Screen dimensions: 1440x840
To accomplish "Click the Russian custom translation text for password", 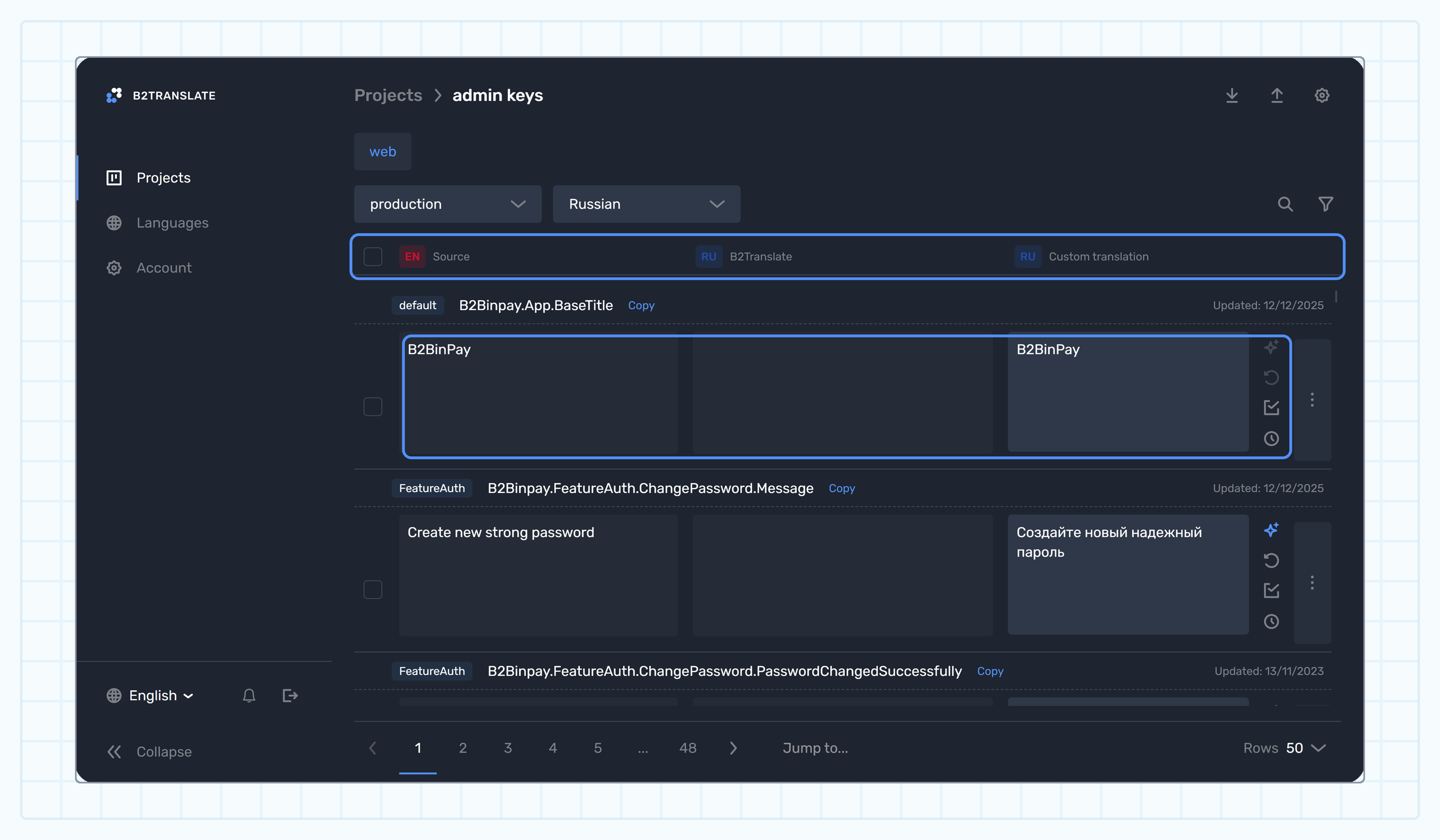I will pyautogui.click(x=1108, y=542).
